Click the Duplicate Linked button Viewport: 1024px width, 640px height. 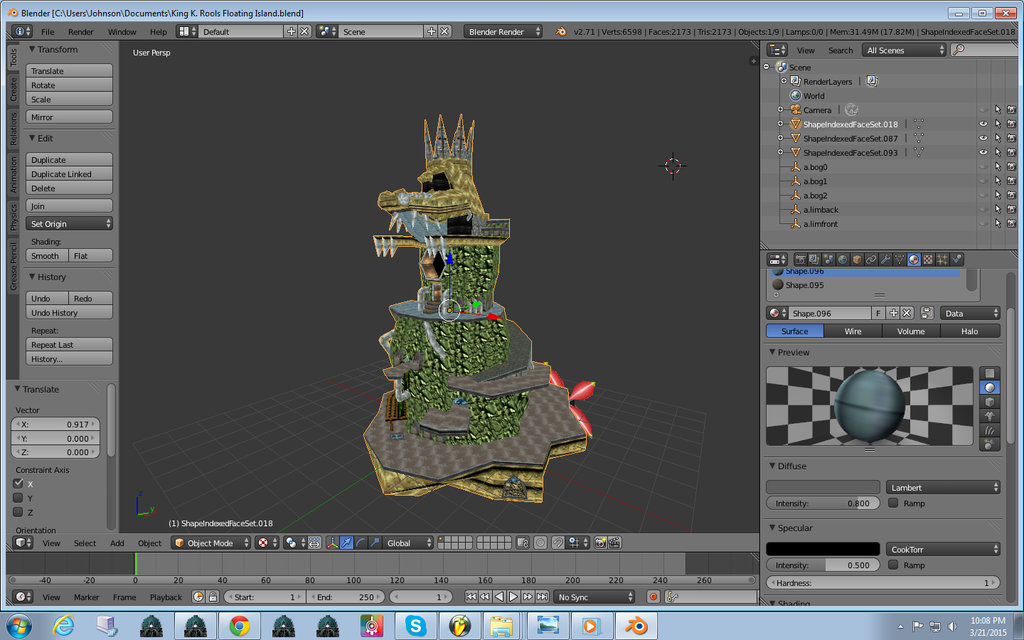(69, 174)
